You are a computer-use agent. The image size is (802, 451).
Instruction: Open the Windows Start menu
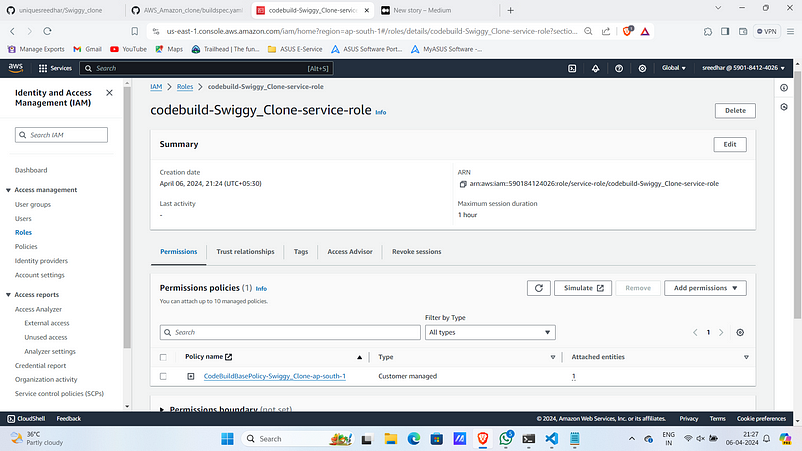(227, 439)
